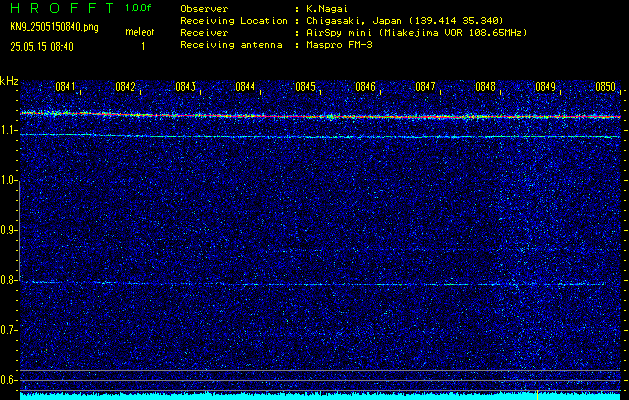Click the Observer field label
629x400 pixels.
point(204,9)
